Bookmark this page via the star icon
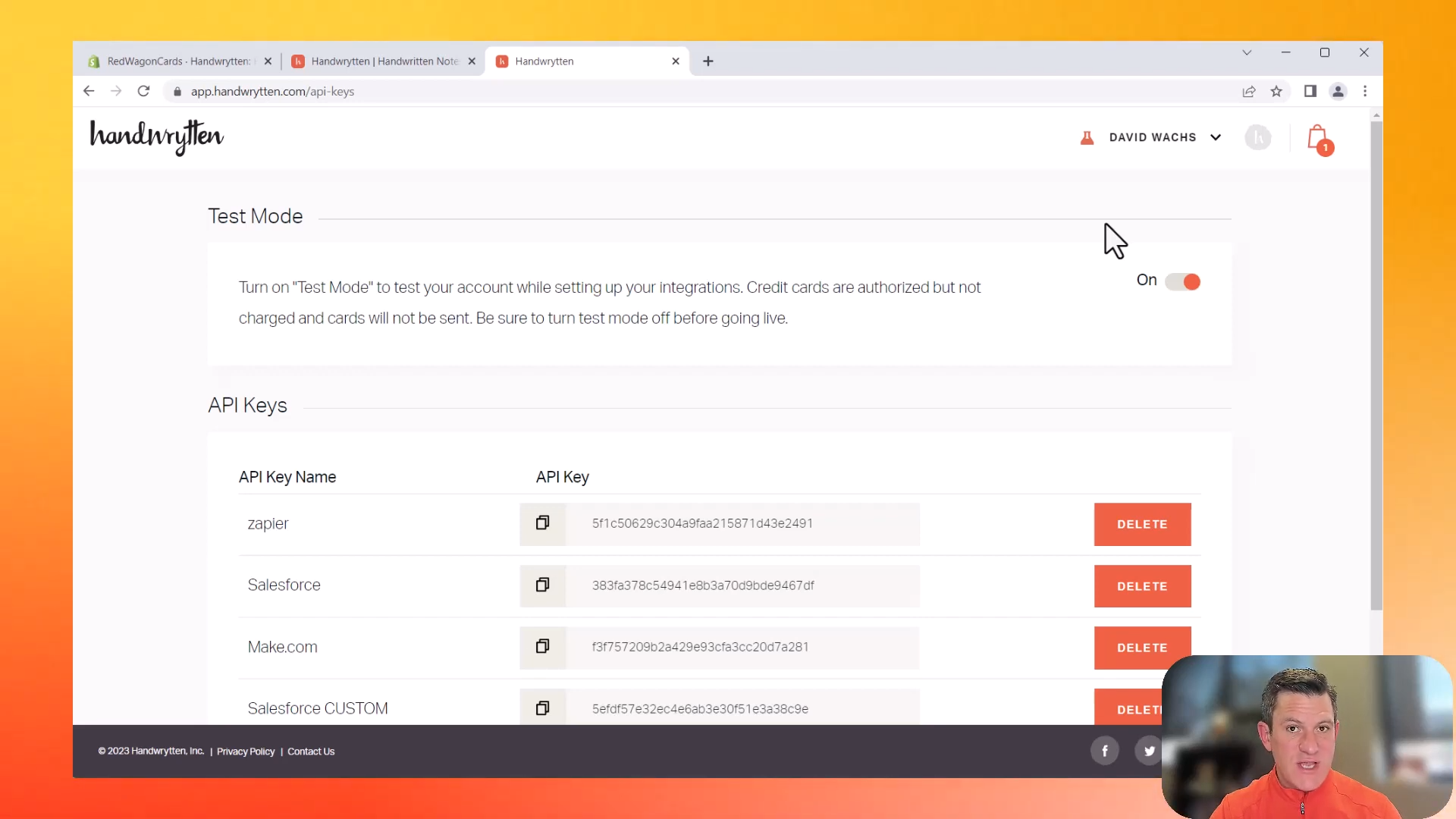This screenshot has width=1456, height=819. [1276, 91]
